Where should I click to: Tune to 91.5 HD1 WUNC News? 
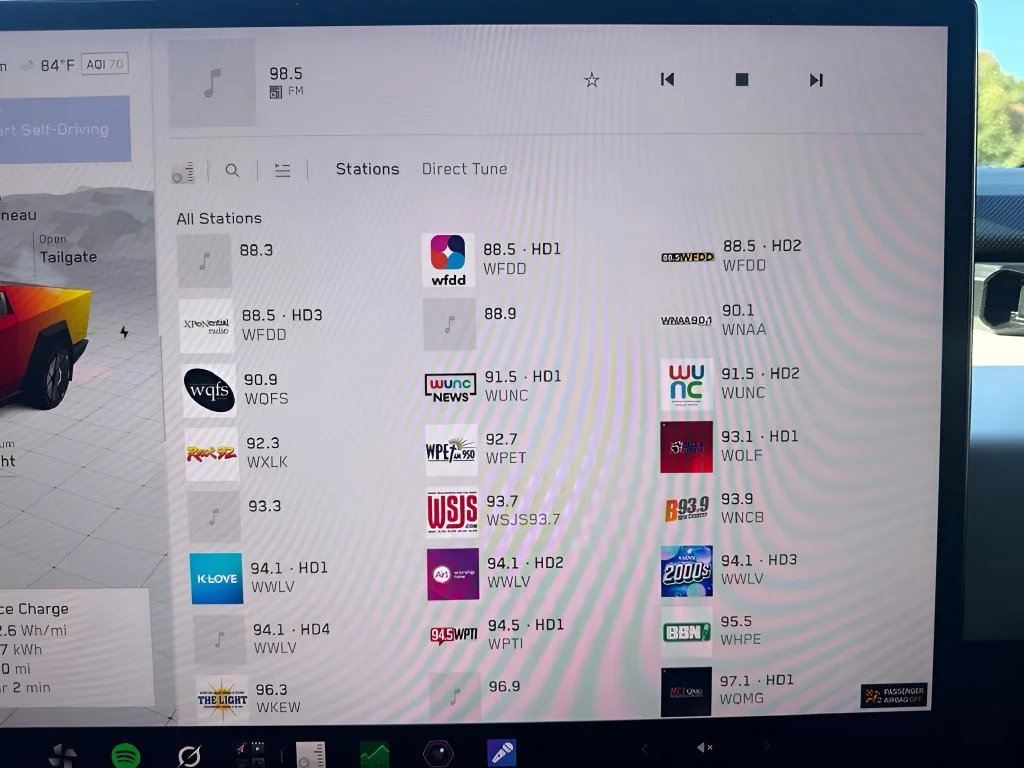493,387
